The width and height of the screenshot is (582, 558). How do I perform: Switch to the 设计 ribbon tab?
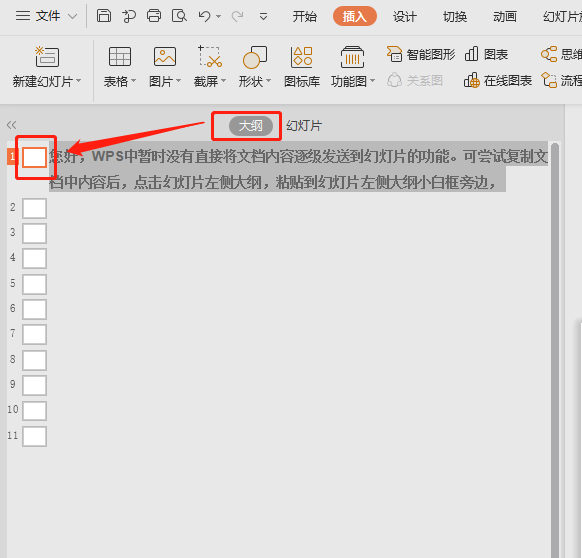coord(405,17)
